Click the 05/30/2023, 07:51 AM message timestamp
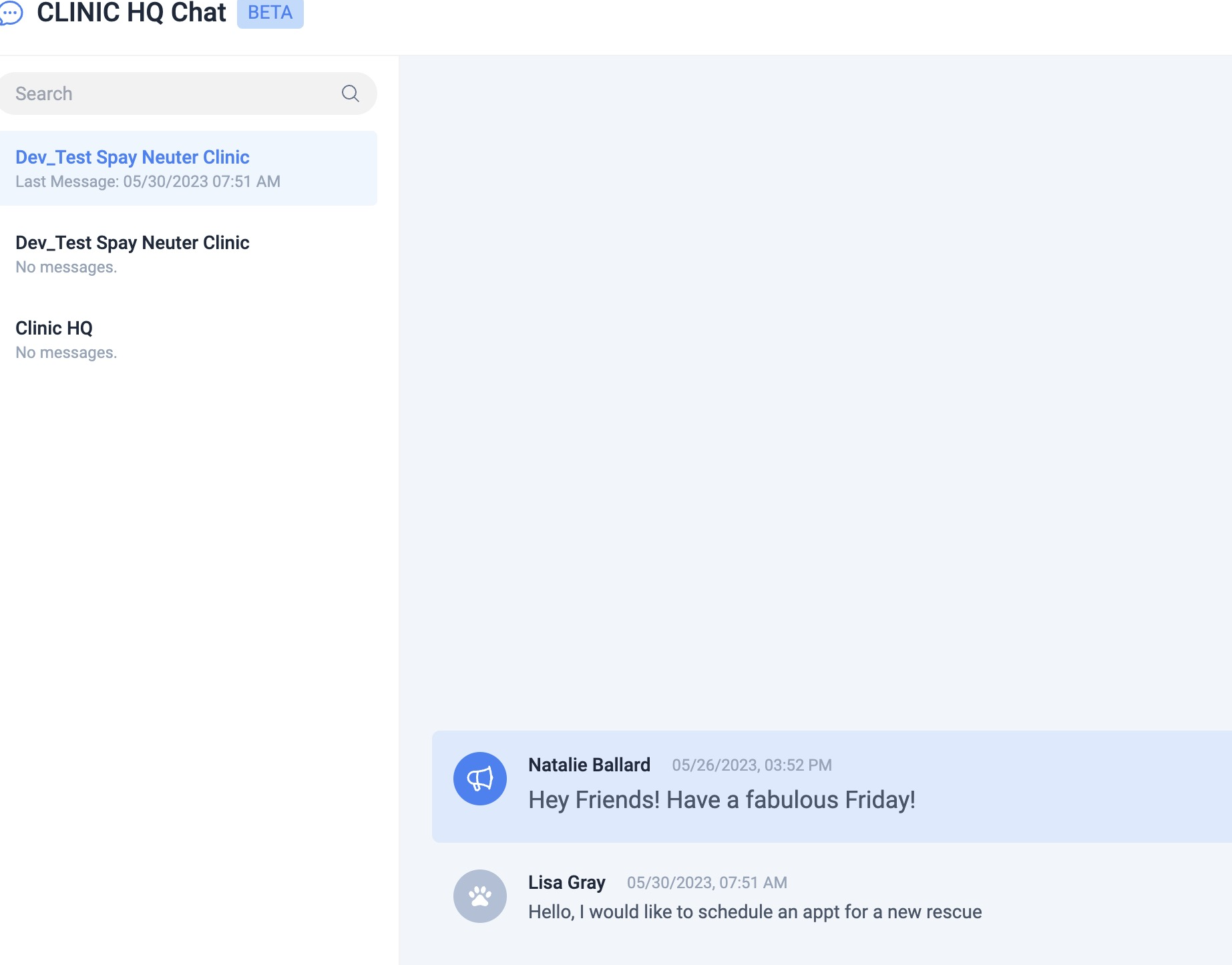The image size is (1232, 965). coord(706,883)
